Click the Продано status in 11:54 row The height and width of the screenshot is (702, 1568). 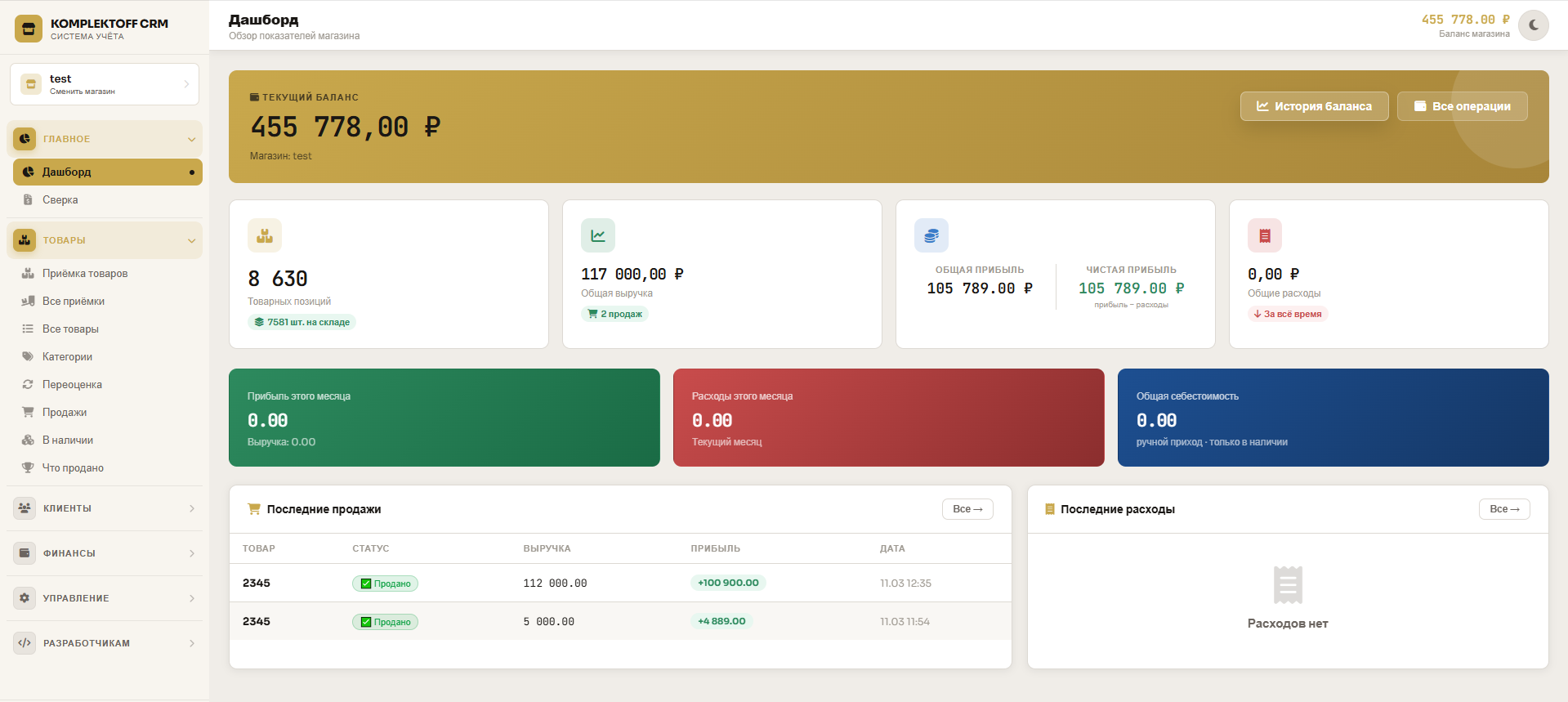pos(385,622)
